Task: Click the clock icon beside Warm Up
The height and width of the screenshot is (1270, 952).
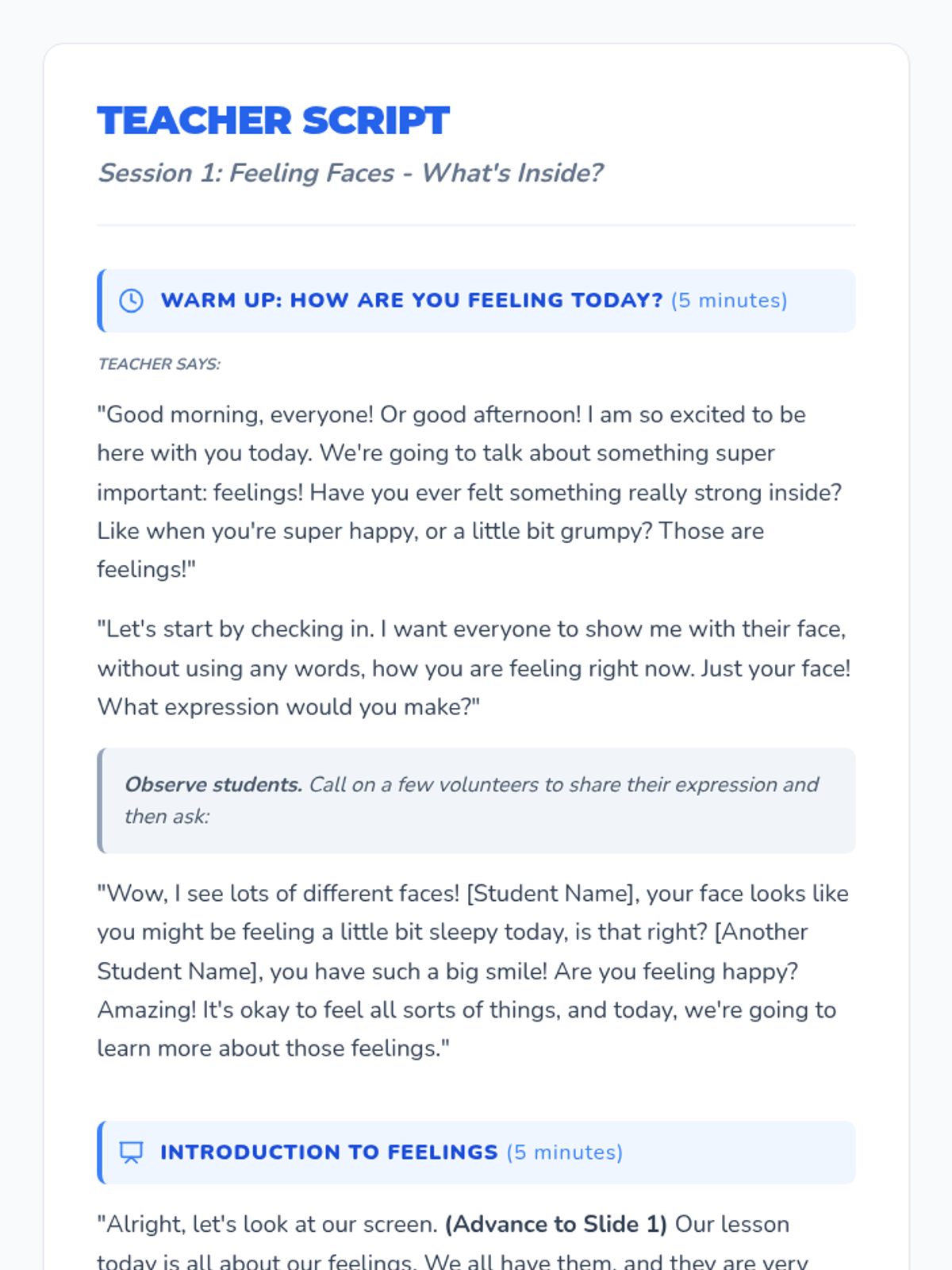Action: 132,301
